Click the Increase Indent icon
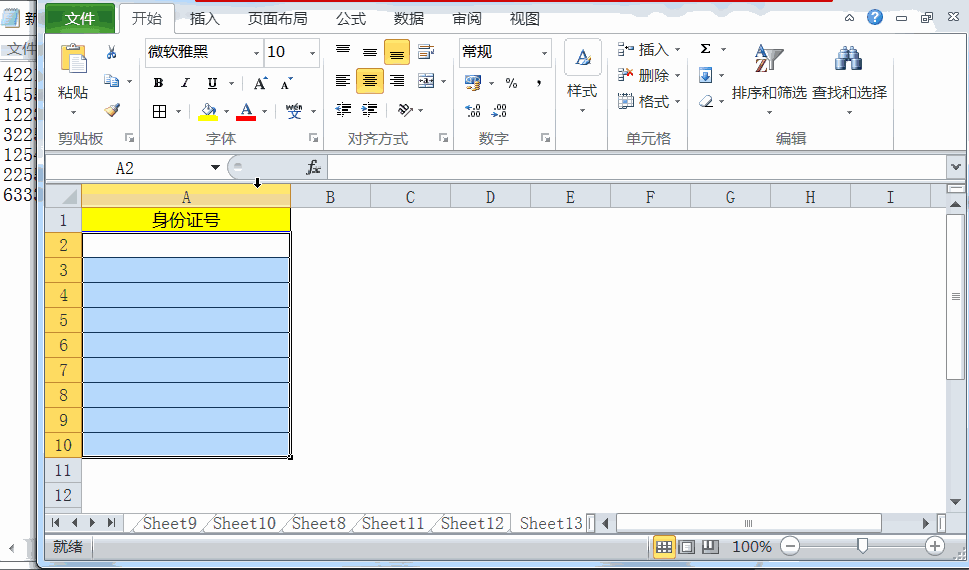 (x=370, y=110)
